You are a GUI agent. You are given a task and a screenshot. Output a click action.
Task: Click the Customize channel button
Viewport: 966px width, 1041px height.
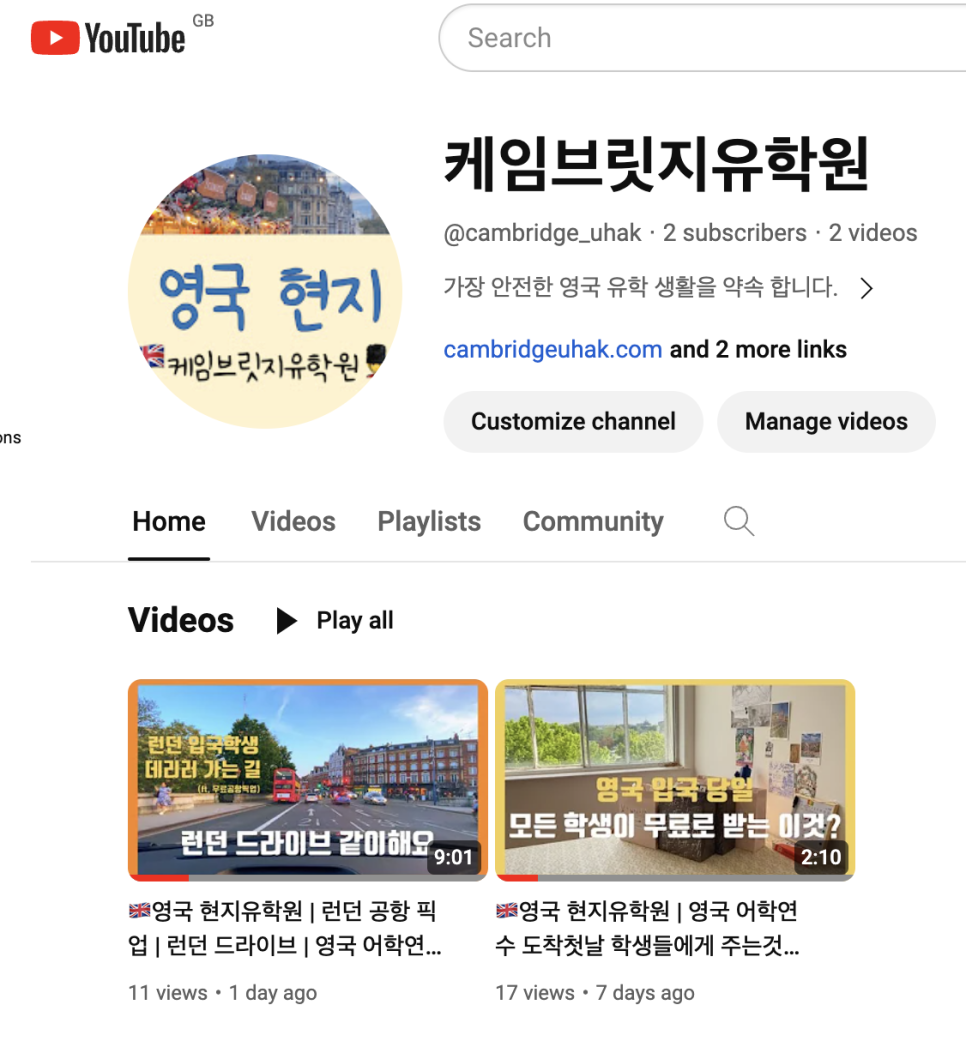click(x=573, y=422)
